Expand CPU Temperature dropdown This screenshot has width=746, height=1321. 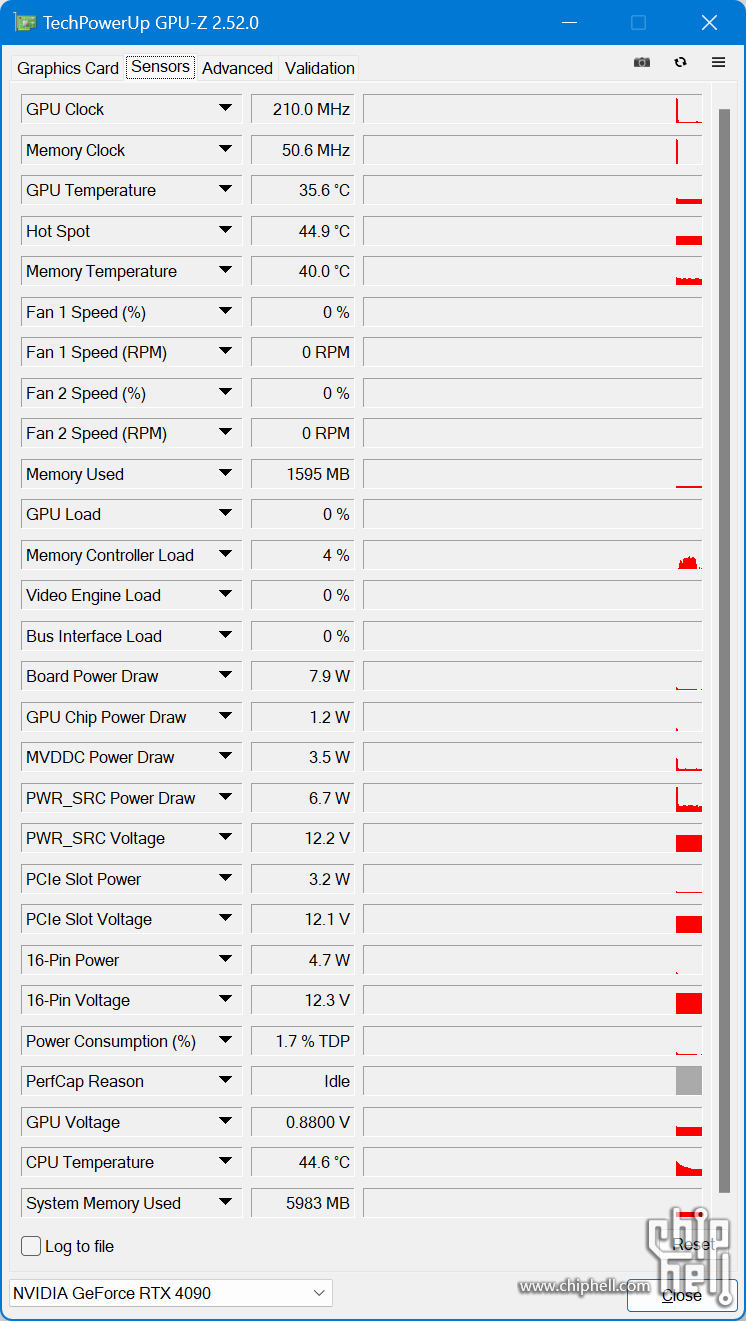click(x=225, y=1162)
